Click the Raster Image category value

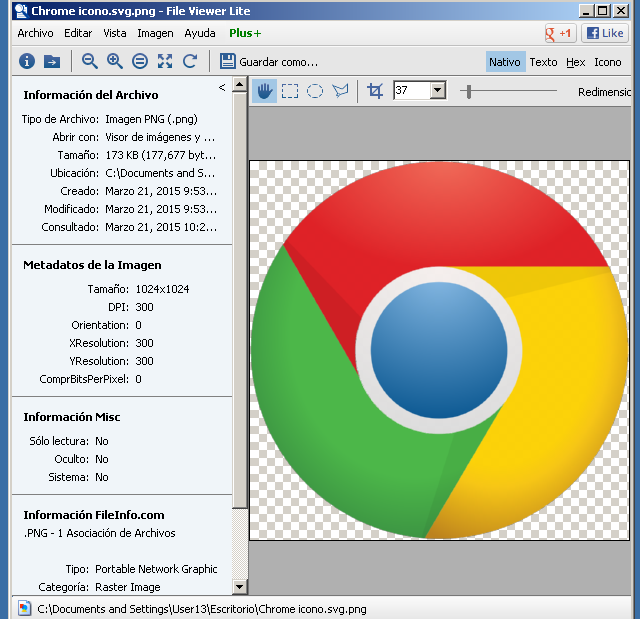[128, 587]
